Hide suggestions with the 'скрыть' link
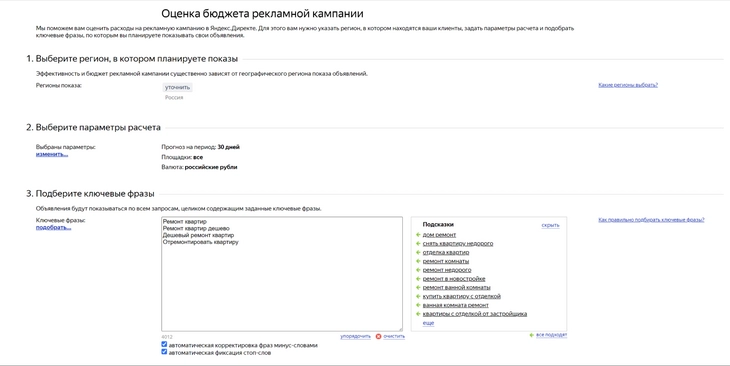The width and height of the screenshot is (730, 366). pyautogui.click(x=550, y=225)
